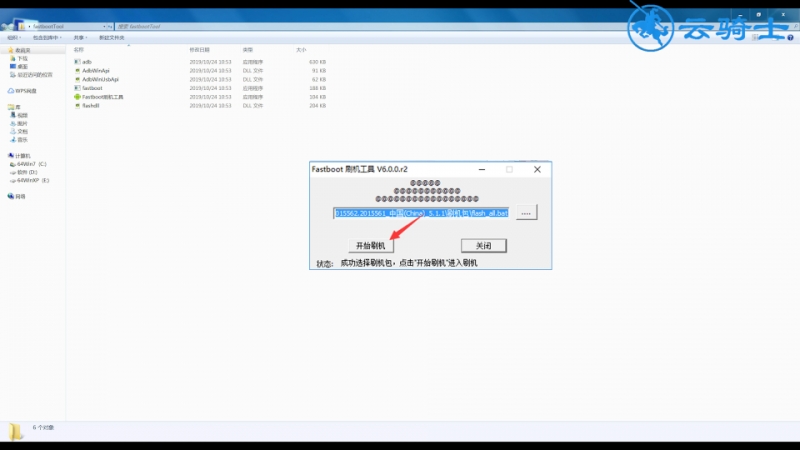
Task: Click the '630 KB' size cell of adb
Action: click(x=317, y=62)
